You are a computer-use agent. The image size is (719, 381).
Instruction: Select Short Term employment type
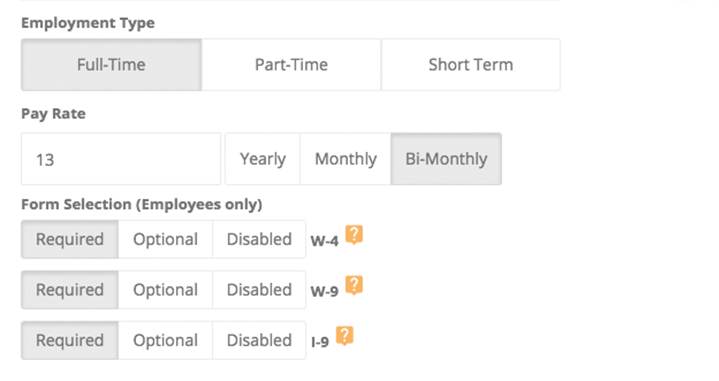pyautogui.click(x=471, y=65)
